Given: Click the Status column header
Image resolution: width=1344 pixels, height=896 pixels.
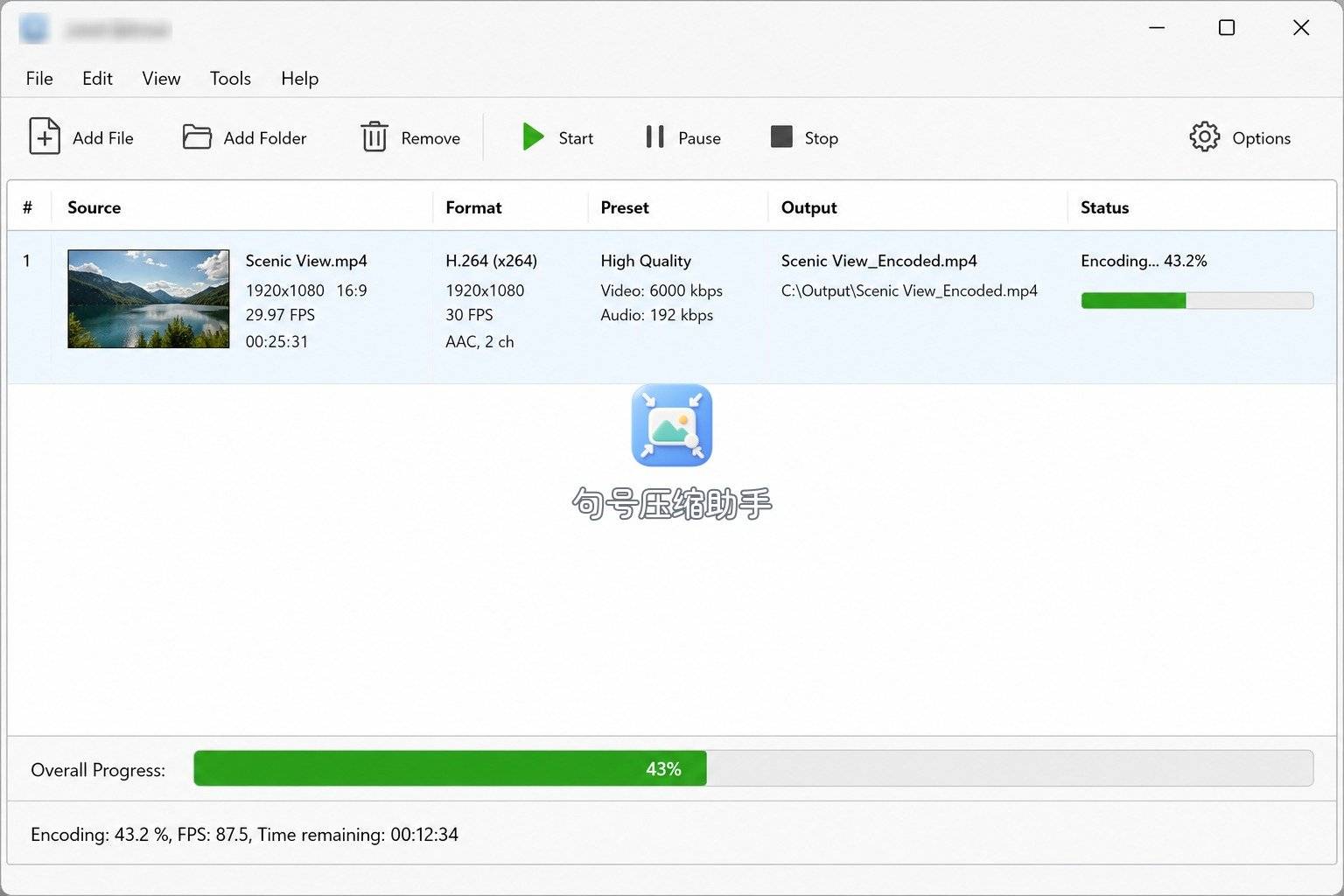Looking at the screenshot, I should pyautogui.click(x=1104, y=207).
